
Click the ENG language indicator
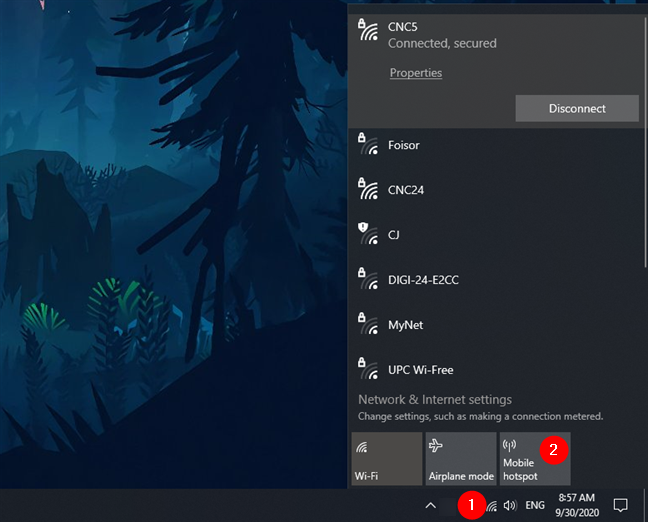point(535,505)
